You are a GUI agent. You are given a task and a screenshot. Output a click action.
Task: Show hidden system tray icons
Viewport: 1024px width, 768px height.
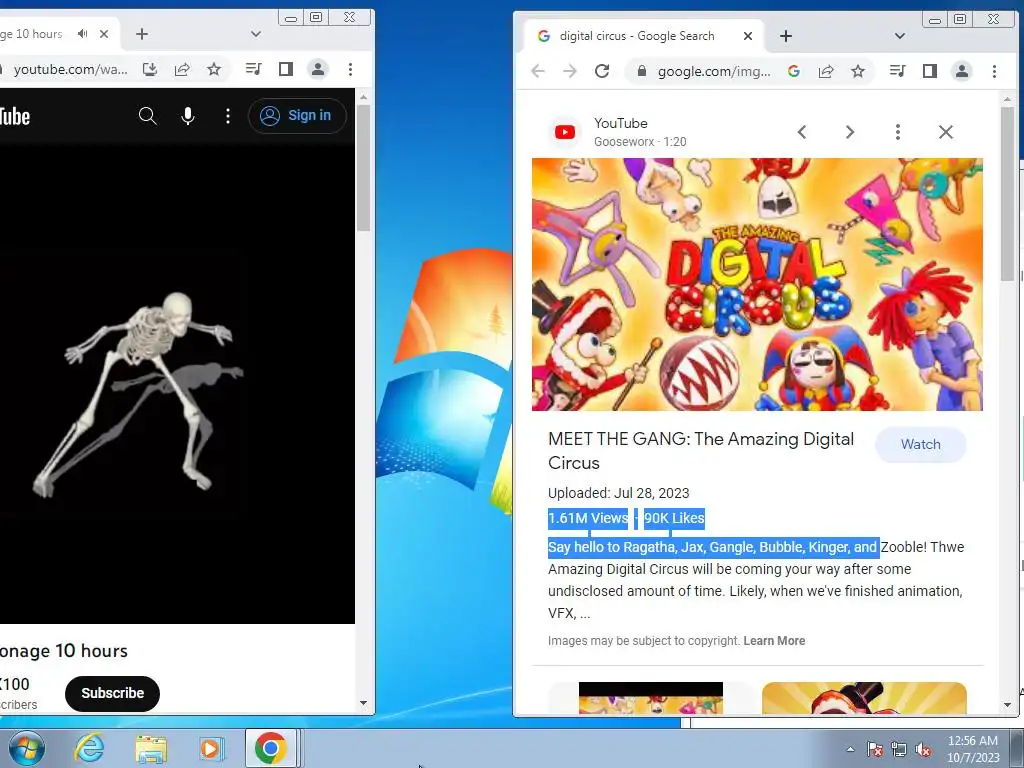[x=850, y=749]
